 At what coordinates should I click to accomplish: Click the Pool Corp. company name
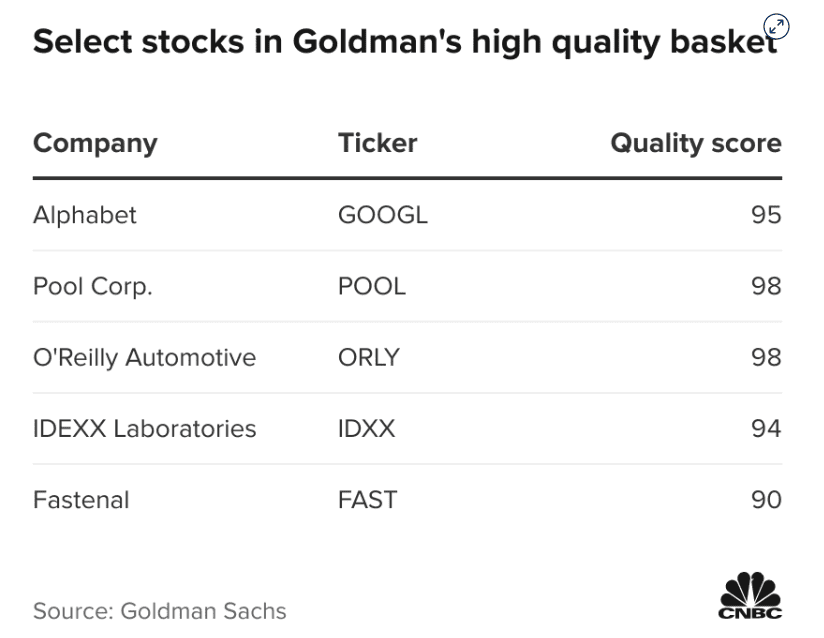[92, 286]
